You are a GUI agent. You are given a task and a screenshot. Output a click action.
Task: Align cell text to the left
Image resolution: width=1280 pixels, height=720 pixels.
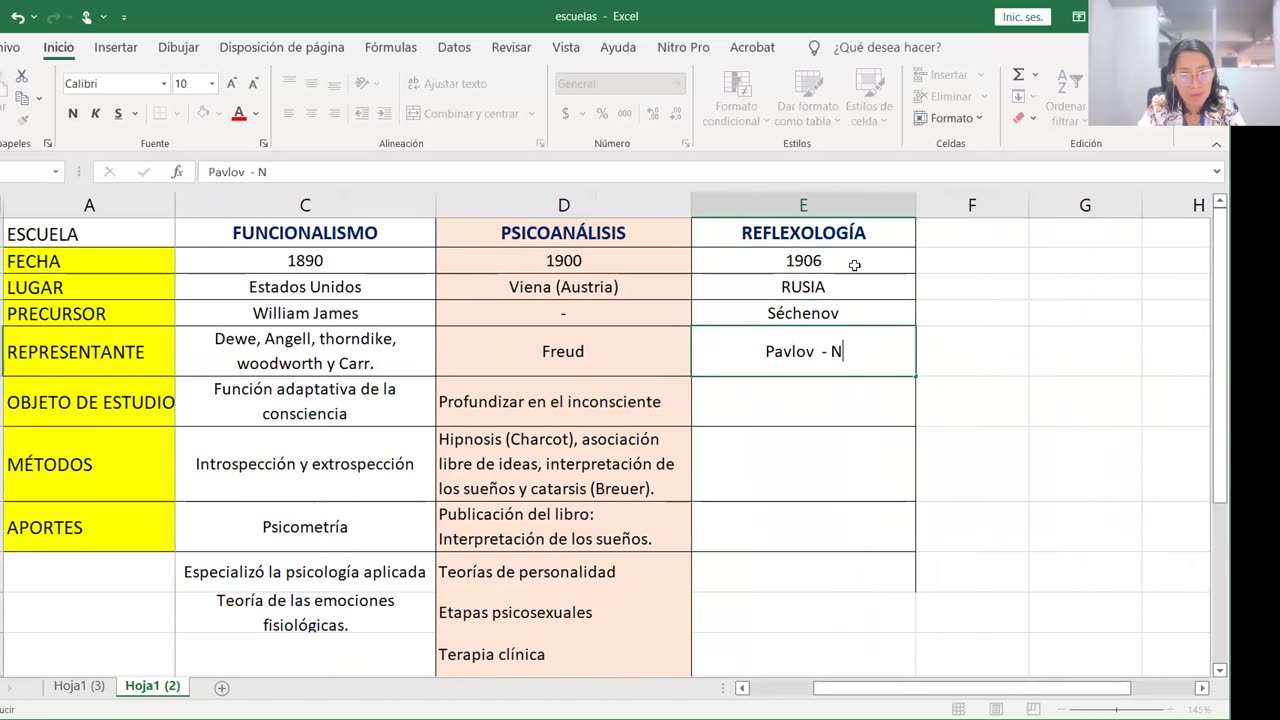(x=289, y=114)
